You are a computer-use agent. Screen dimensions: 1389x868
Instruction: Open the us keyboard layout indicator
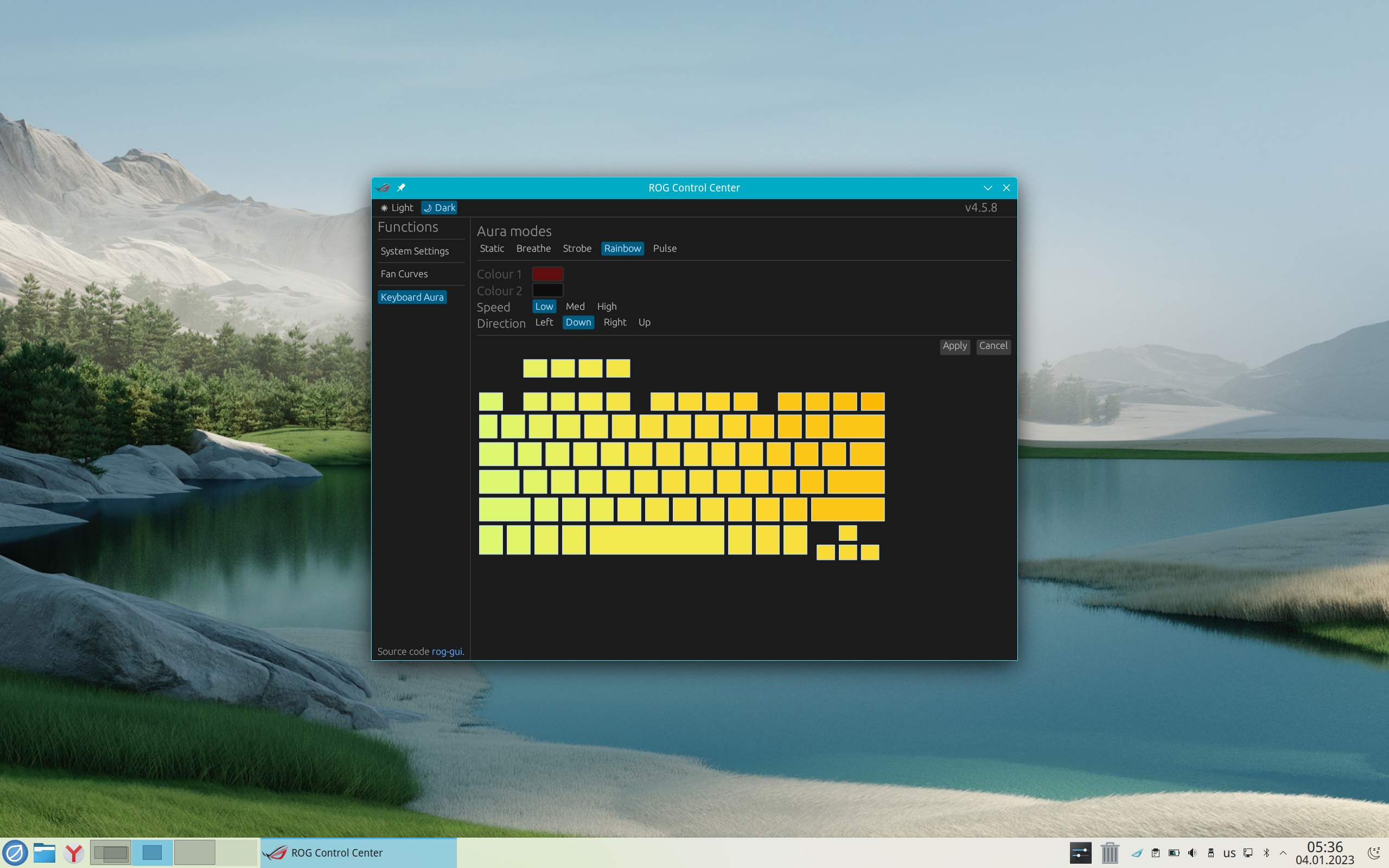(1229, 853)
